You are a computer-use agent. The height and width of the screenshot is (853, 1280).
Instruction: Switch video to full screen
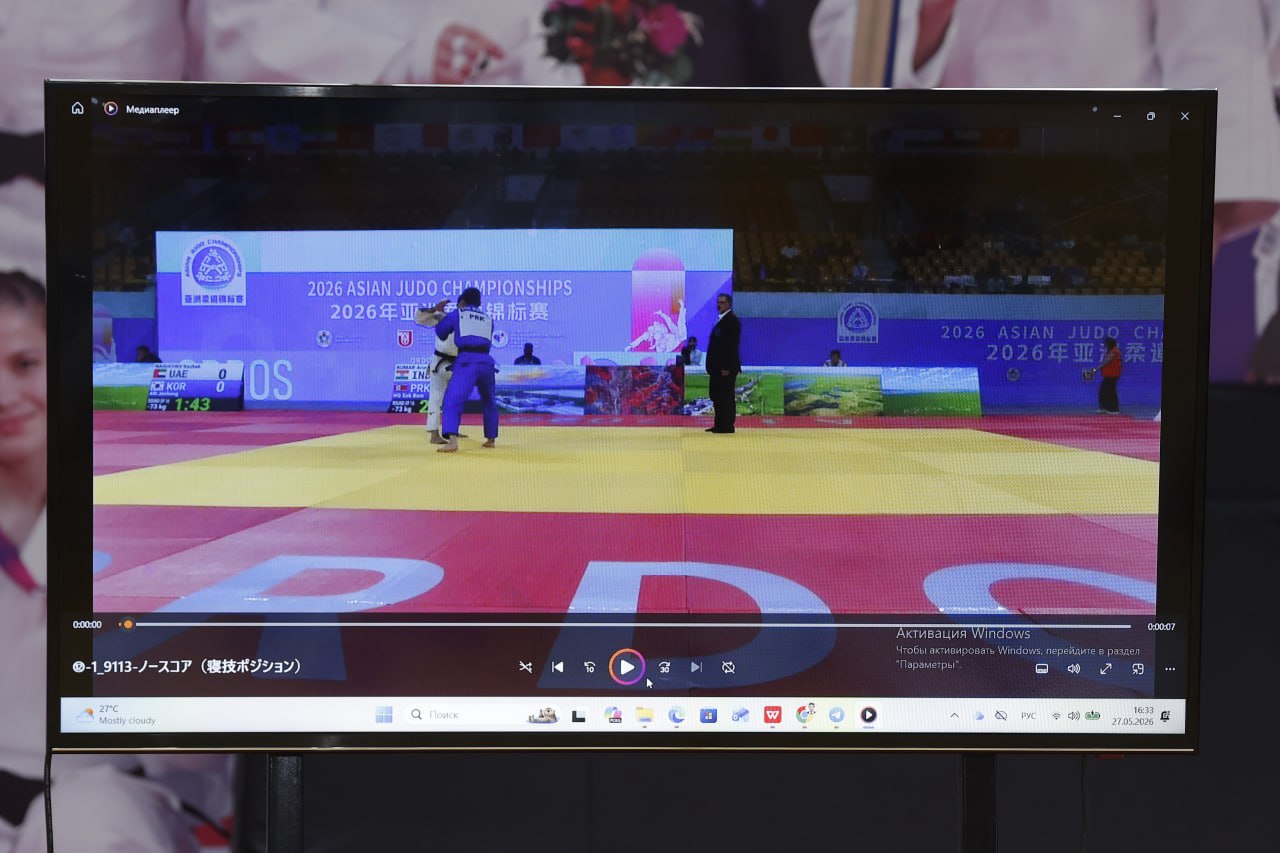pos(1106,669)
